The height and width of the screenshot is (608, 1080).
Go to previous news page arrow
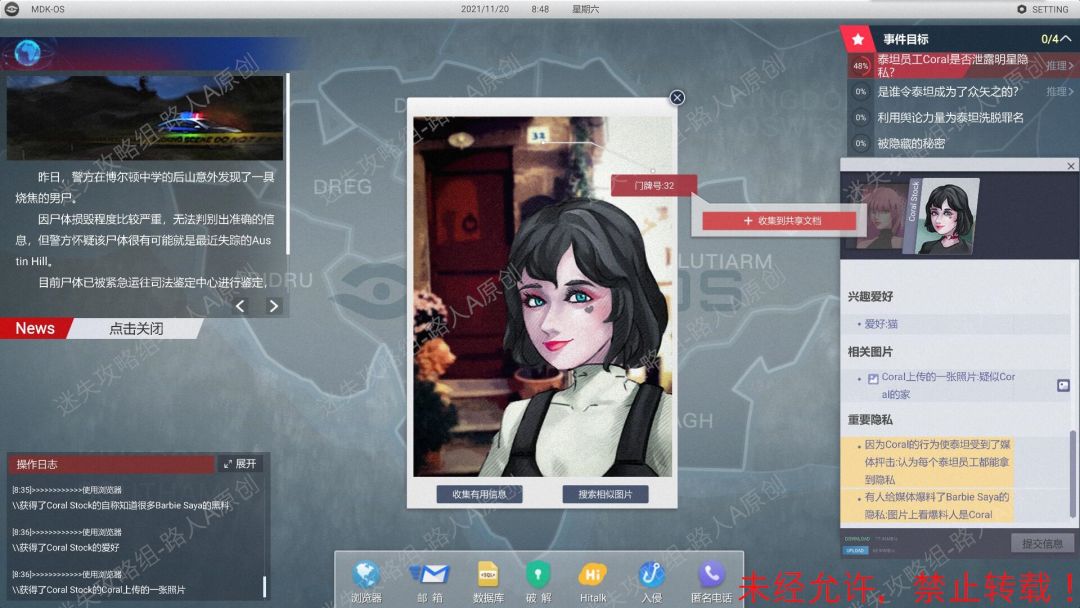(240, 306)
